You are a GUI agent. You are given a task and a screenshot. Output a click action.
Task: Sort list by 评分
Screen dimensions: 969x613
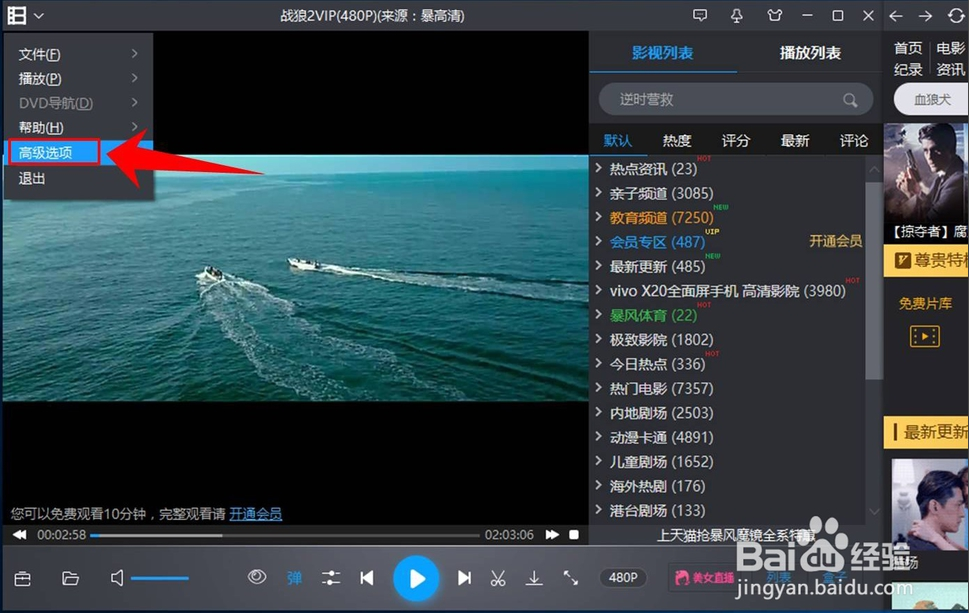(x=735, y=141)
